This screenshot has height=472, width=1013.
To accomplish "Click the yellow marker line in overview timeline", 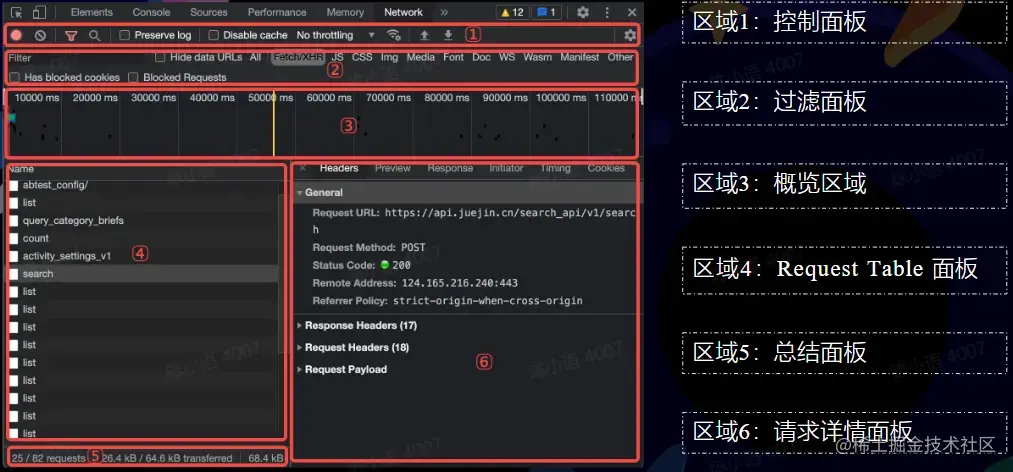I will coord(274,123).
